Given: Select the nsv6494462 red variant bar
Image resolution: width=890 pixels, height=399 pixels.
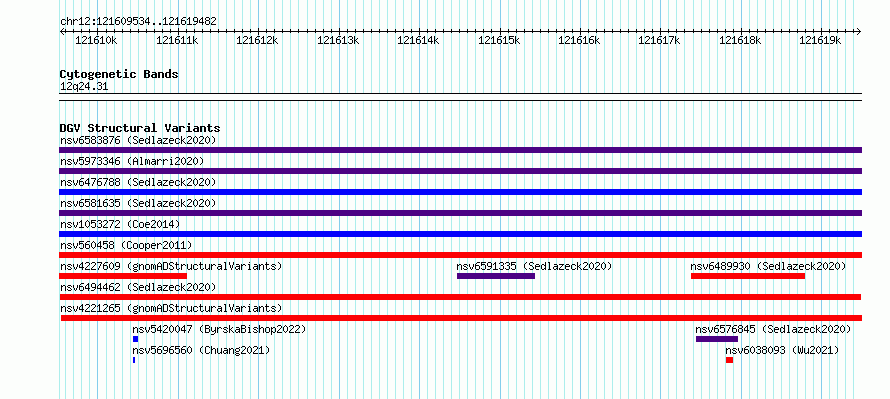Looking at the screenshot, I should [x=460, y=297].
